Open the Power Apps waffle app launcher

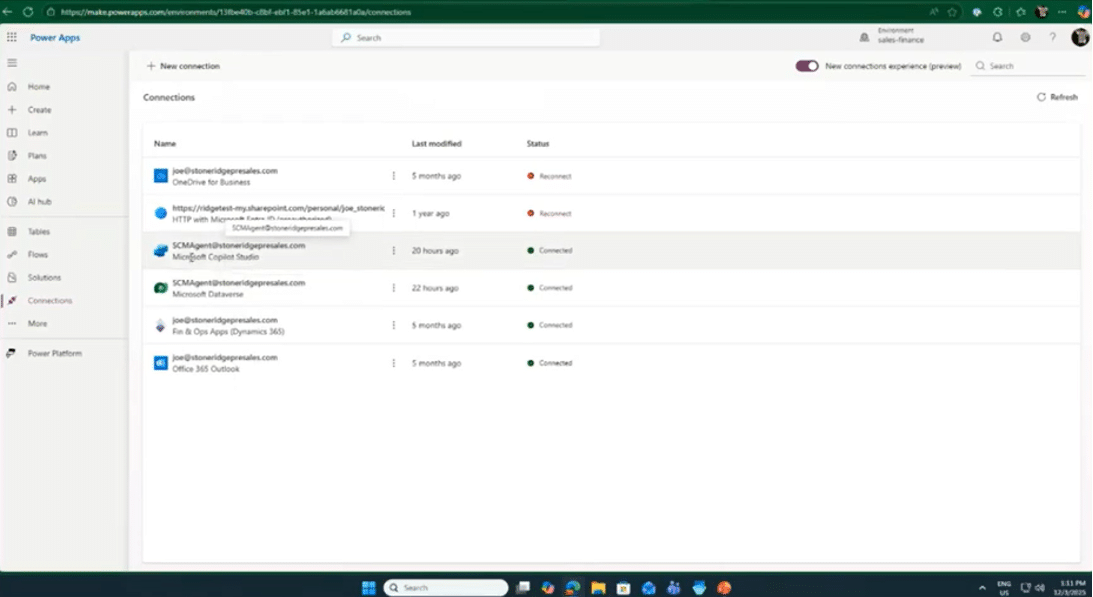tap(12, 37)
